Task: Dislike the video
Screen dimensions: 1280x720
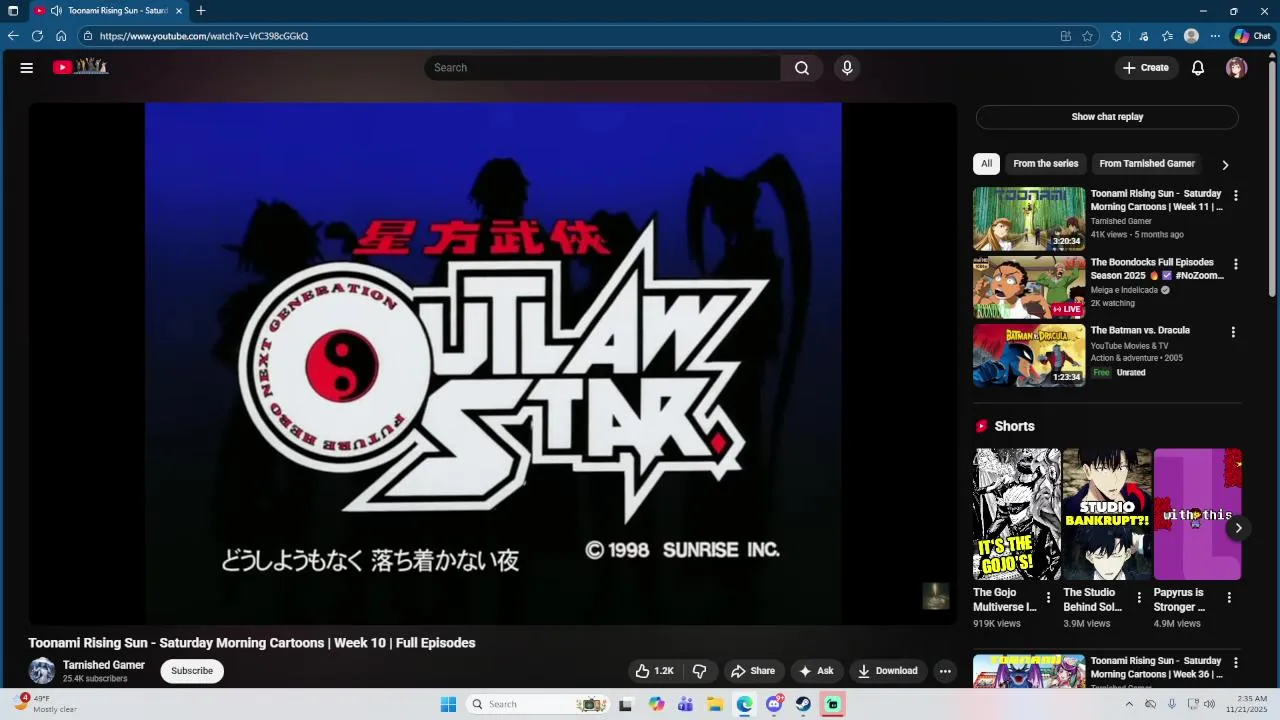Action: 700,671
